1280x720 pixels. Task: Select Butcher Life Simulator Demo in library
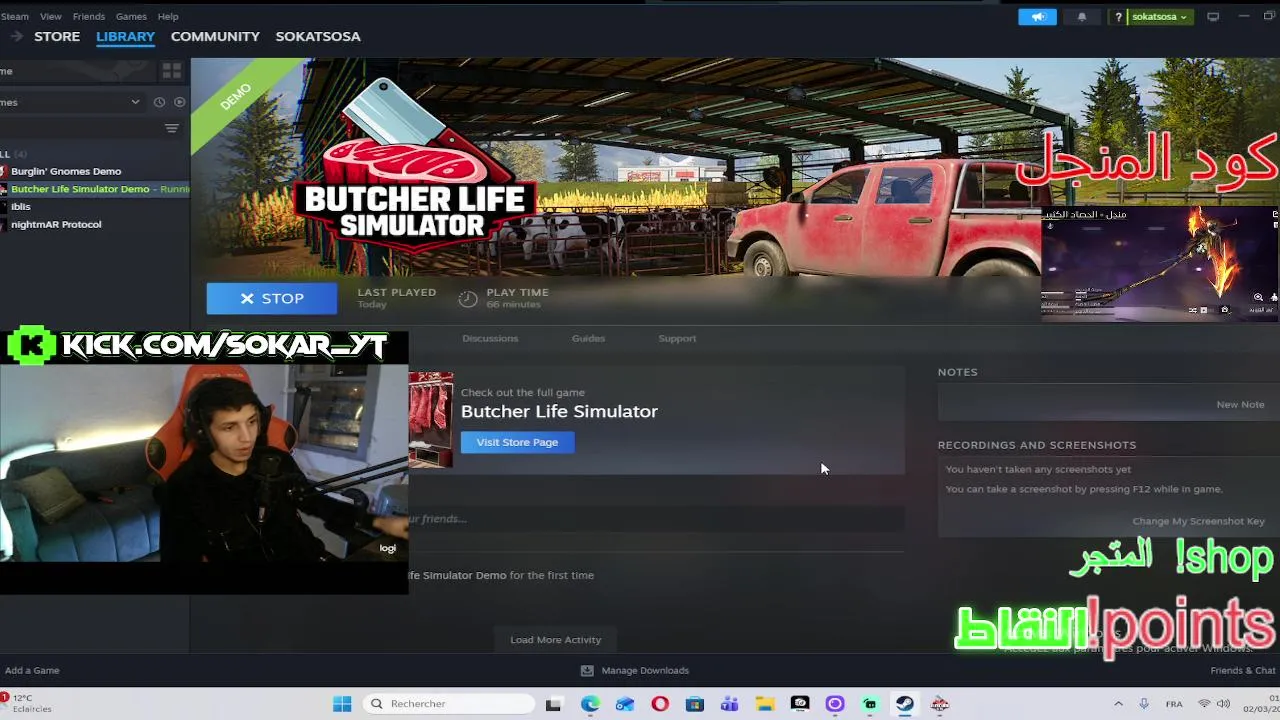pos(94,189)
